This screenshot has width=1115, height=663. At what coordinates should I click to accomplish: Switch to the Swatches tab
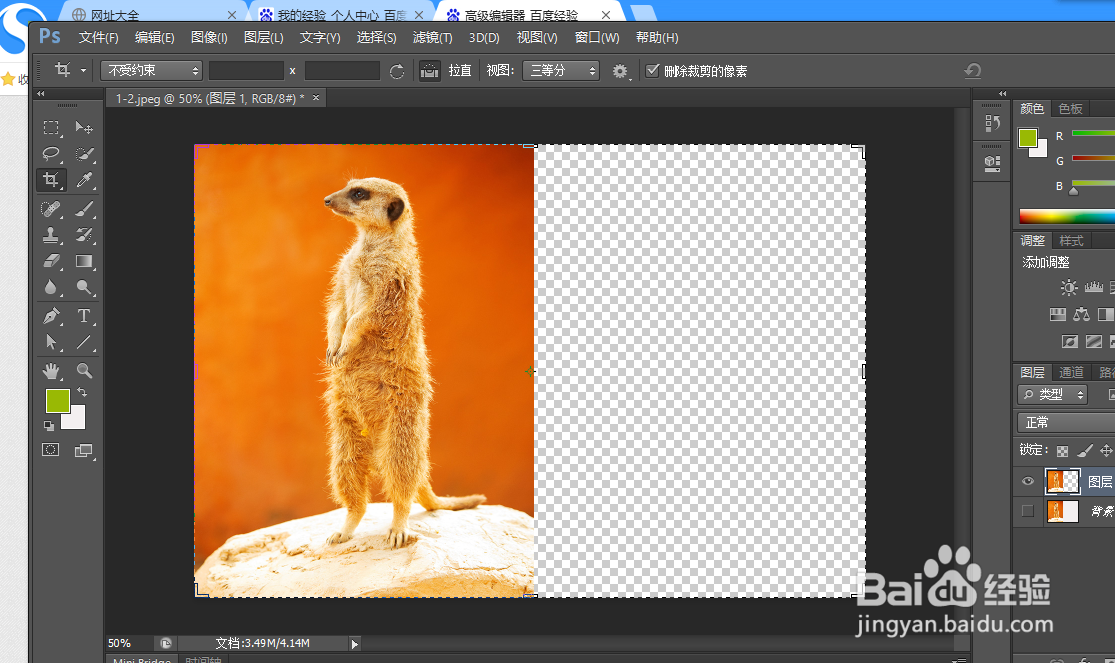pyautogui.click(x=1069, y=108)
